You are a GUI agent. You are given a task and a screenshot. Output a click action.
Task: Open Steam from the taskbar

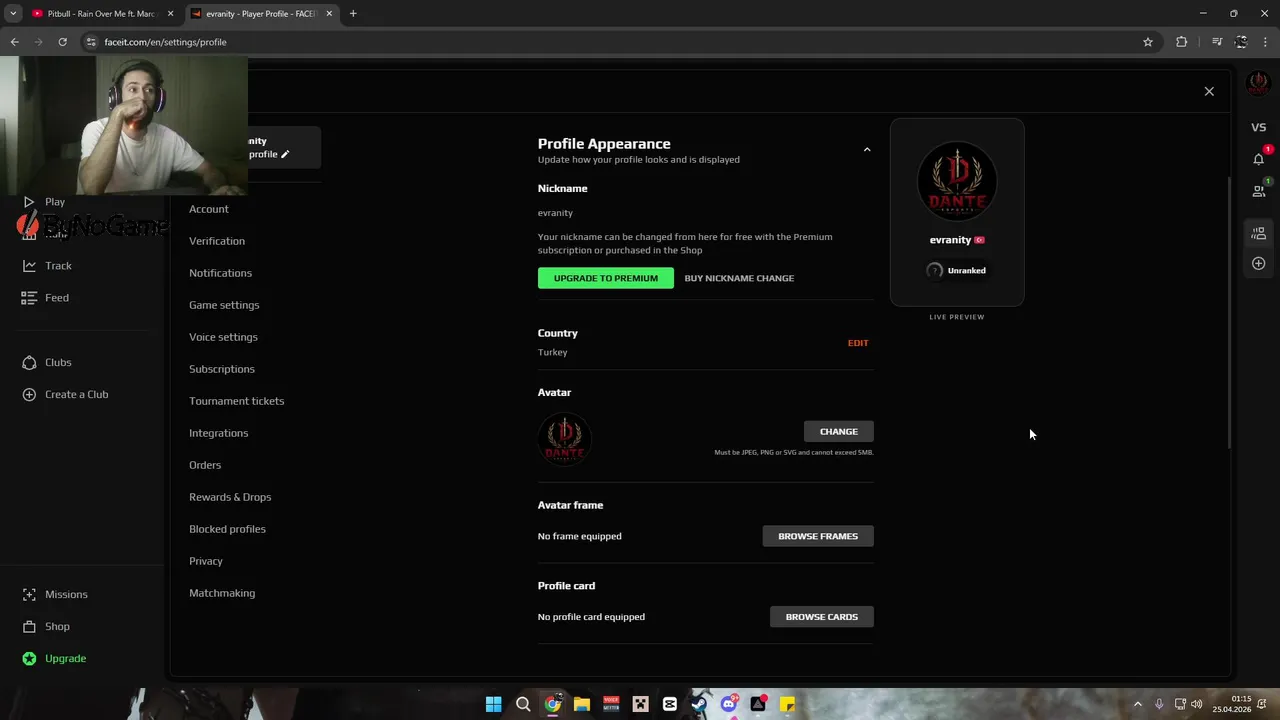699,704
